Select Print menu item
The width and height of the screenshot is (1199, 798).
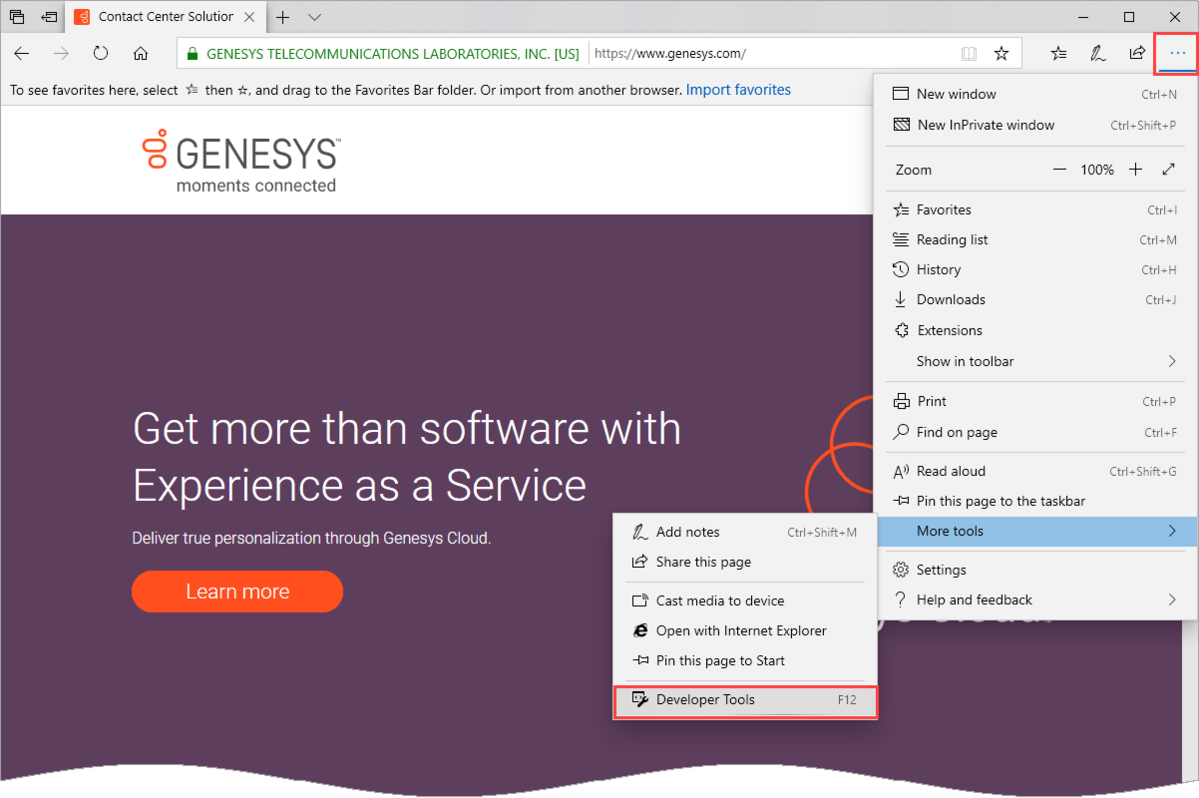pyautogui.click(x=1035, y=401)
